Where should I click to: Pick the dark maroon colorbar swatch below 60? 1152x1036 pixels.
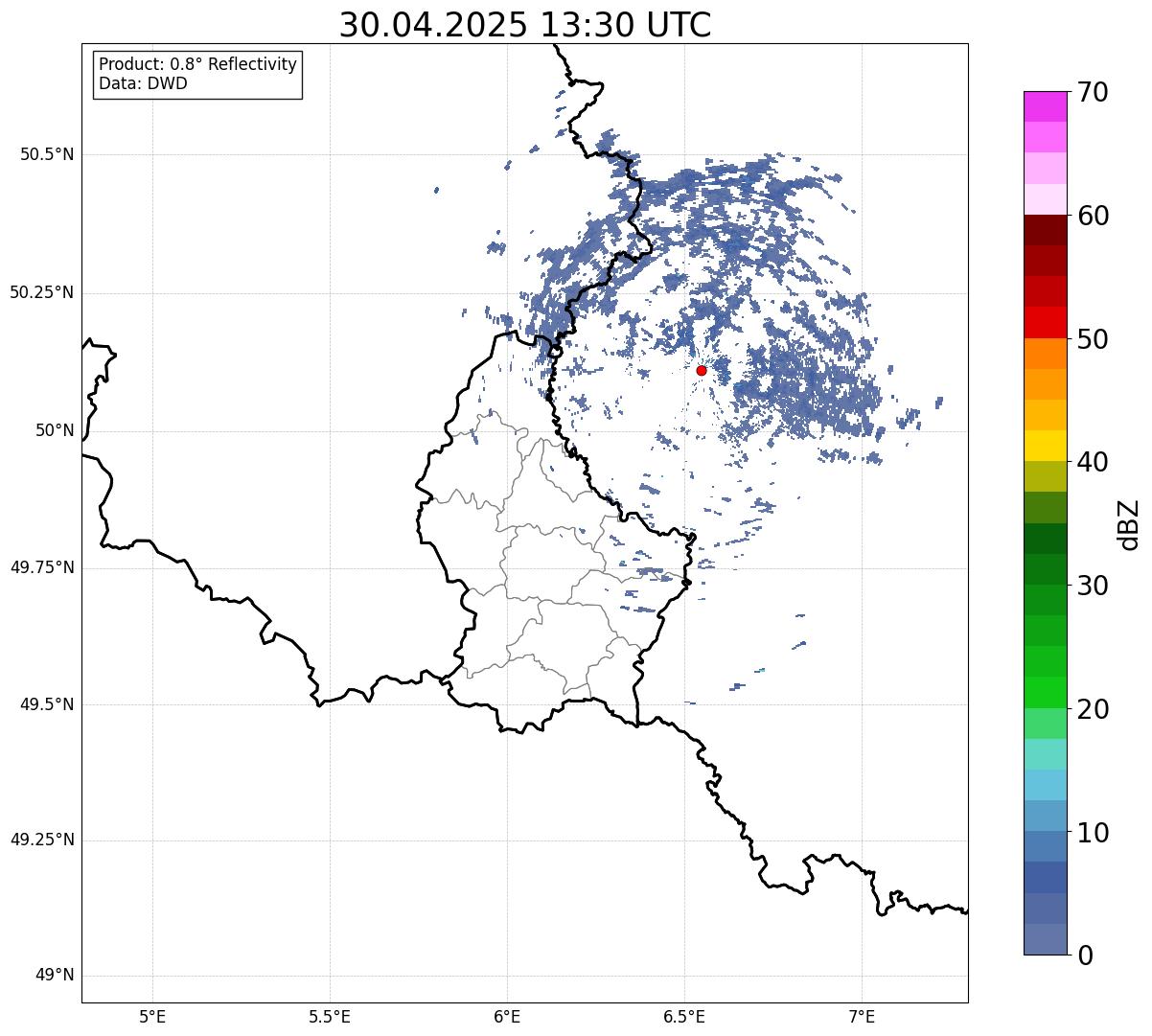(x=1045, y=230)
